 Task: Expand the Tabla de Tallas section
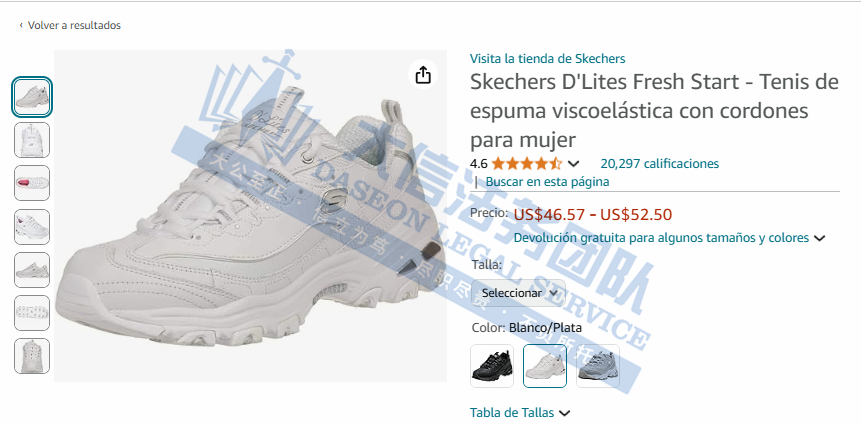(519, 413)
